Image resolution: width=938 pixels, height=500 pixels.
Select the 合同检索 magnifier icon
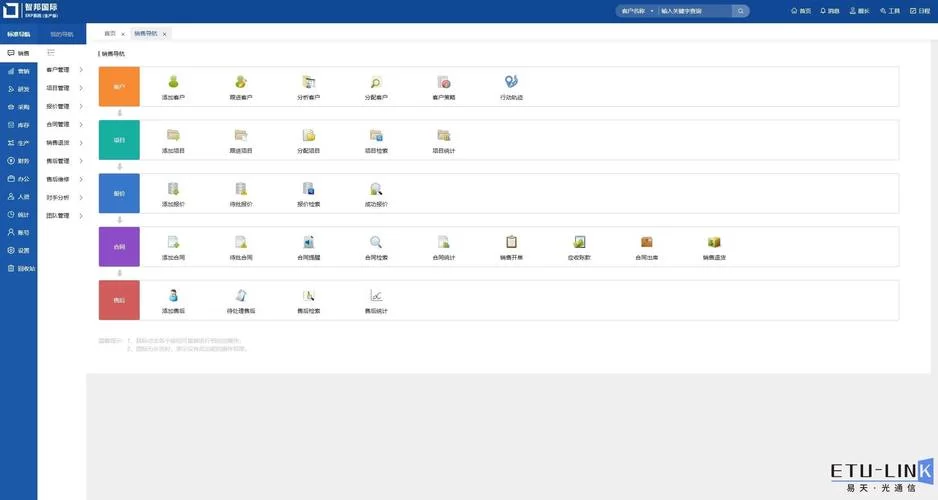376,243
